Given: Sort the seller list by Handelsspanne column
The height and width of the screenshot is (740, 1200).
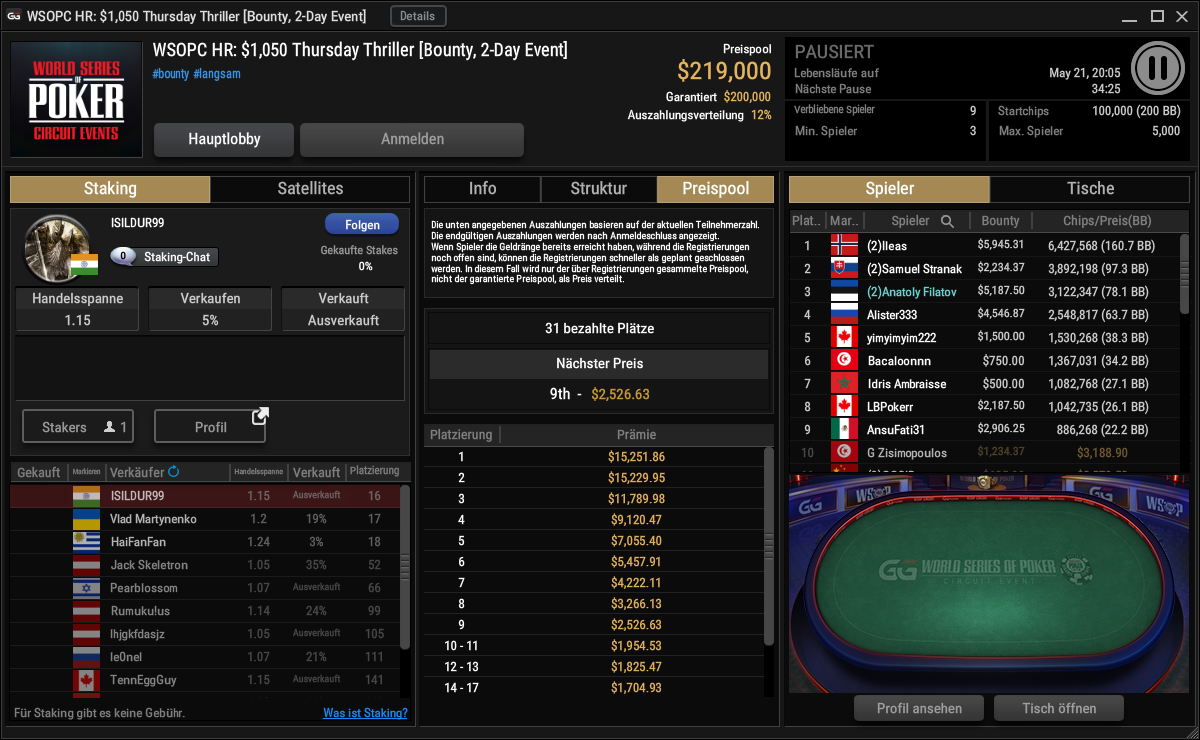Looking at the screenshot, I should (258, 471).
